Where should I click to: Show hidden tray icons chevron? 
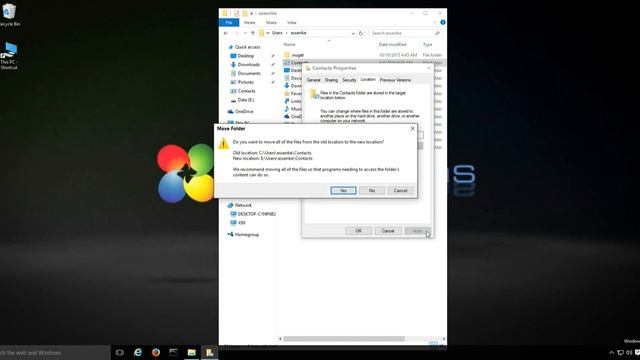(611, 353)
